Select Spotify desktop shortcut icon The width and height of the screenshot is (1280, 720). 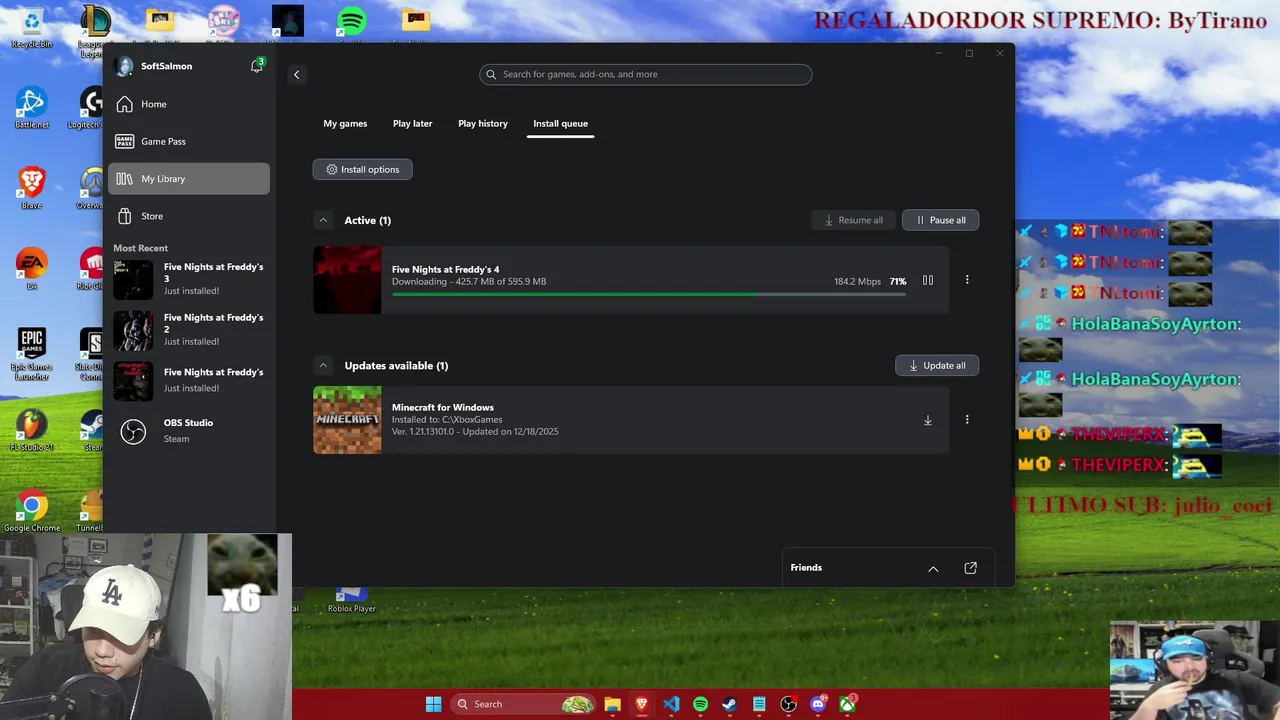[351, 22]
